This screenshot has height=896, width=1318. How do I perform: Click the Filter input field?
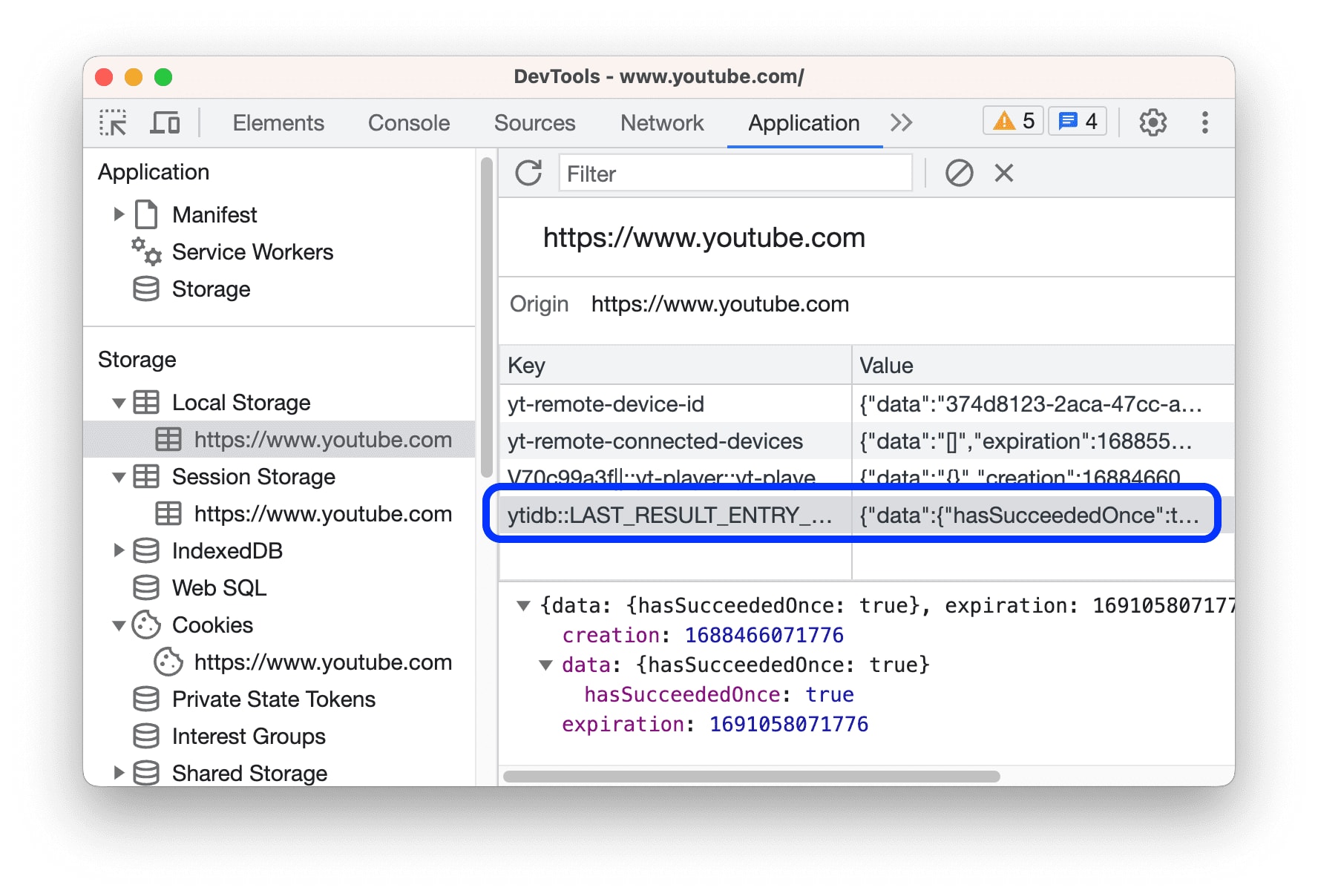[x=735, y=174]
